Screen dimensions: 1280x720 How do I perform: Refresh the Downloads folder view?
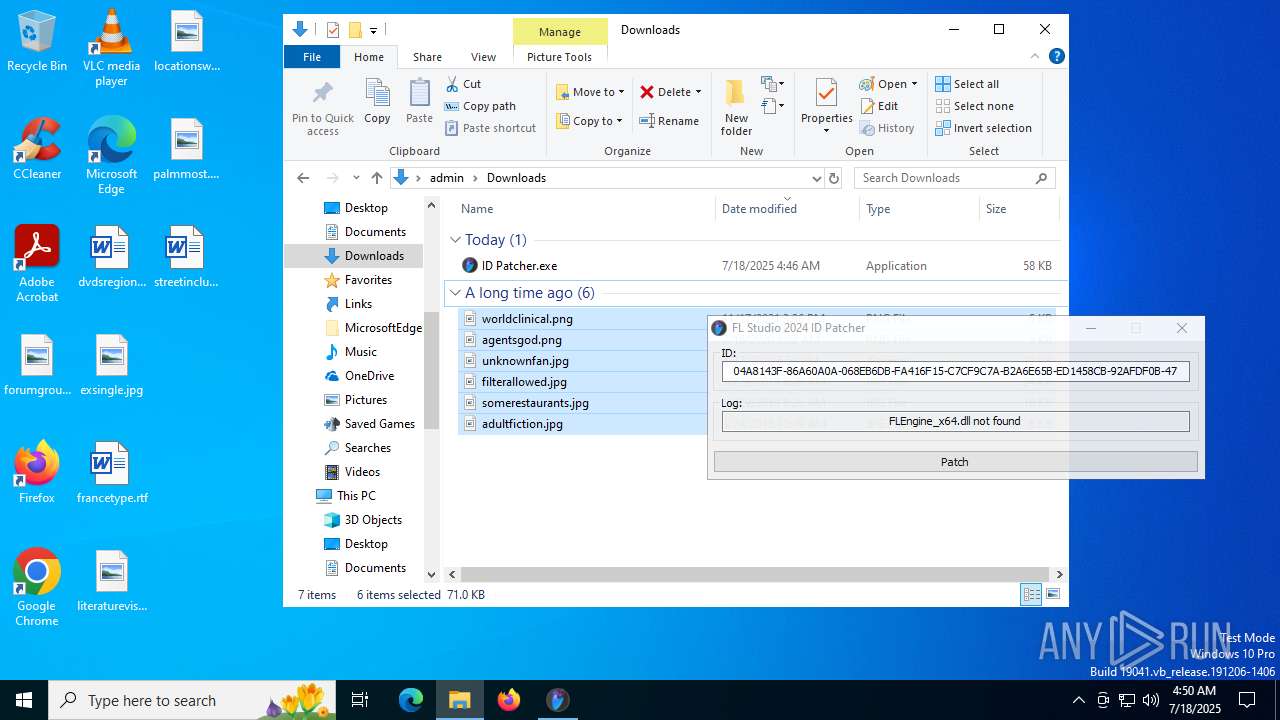click(x=835, y=178)
